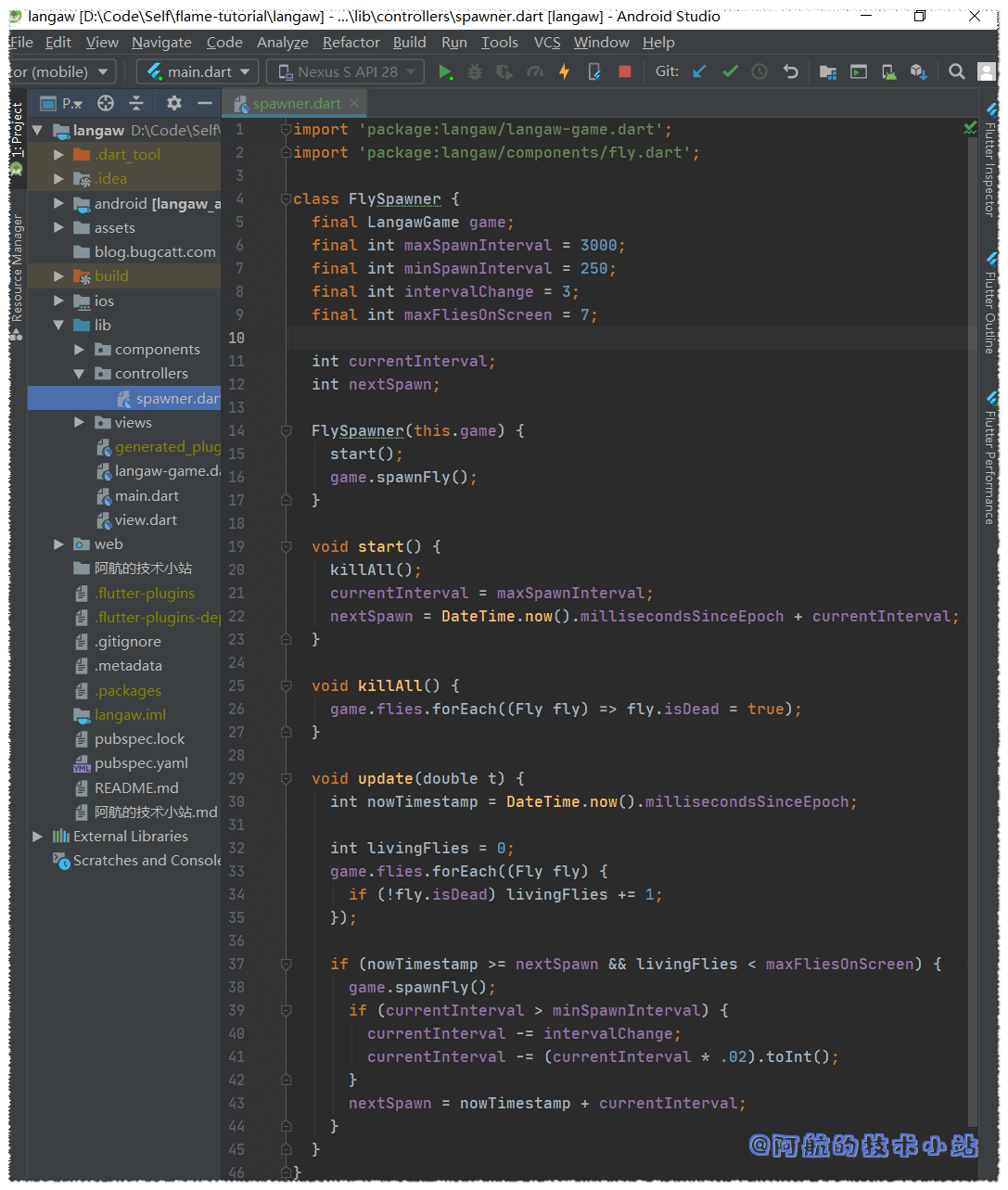The height and width of the screenshot is (1190, 1008).
Task: Trigger Flutter Hot Reload lightning icon
Action: [x=564, y=72]
